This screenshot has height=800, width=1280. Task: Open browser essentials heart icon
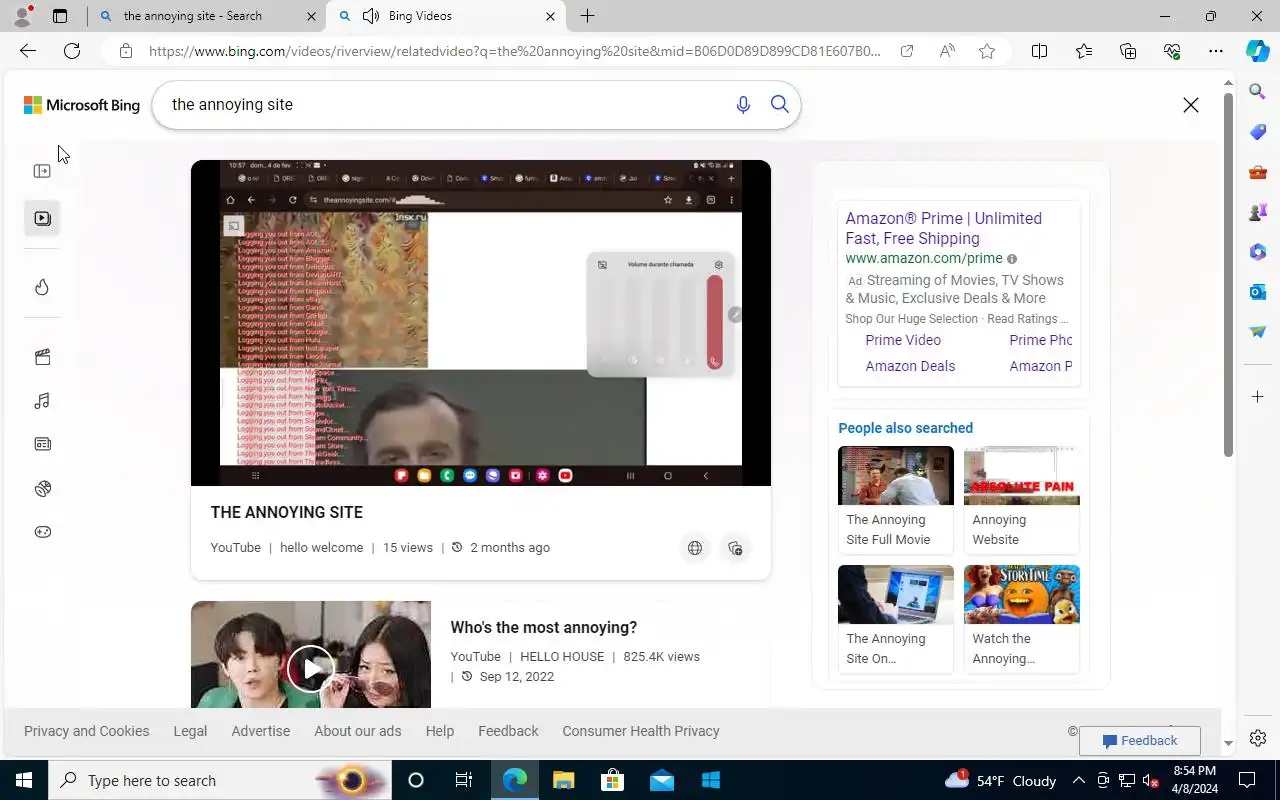1172,51
